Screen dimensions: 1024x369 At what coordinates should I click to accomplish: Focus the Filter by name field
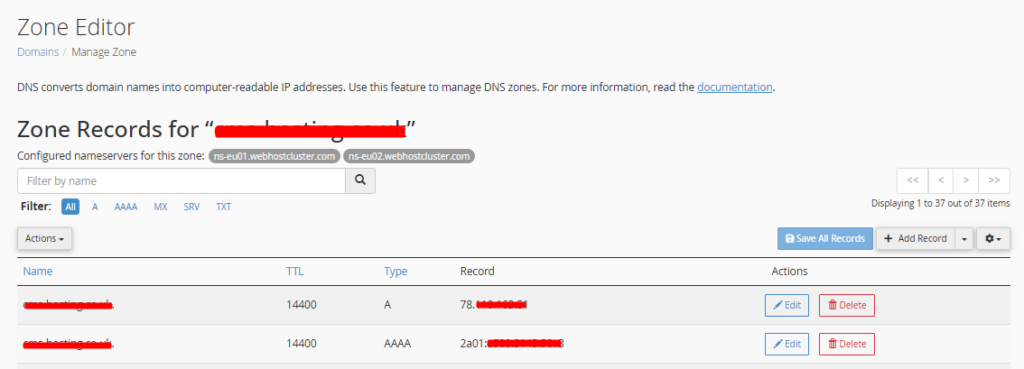[x=182, y=180]
